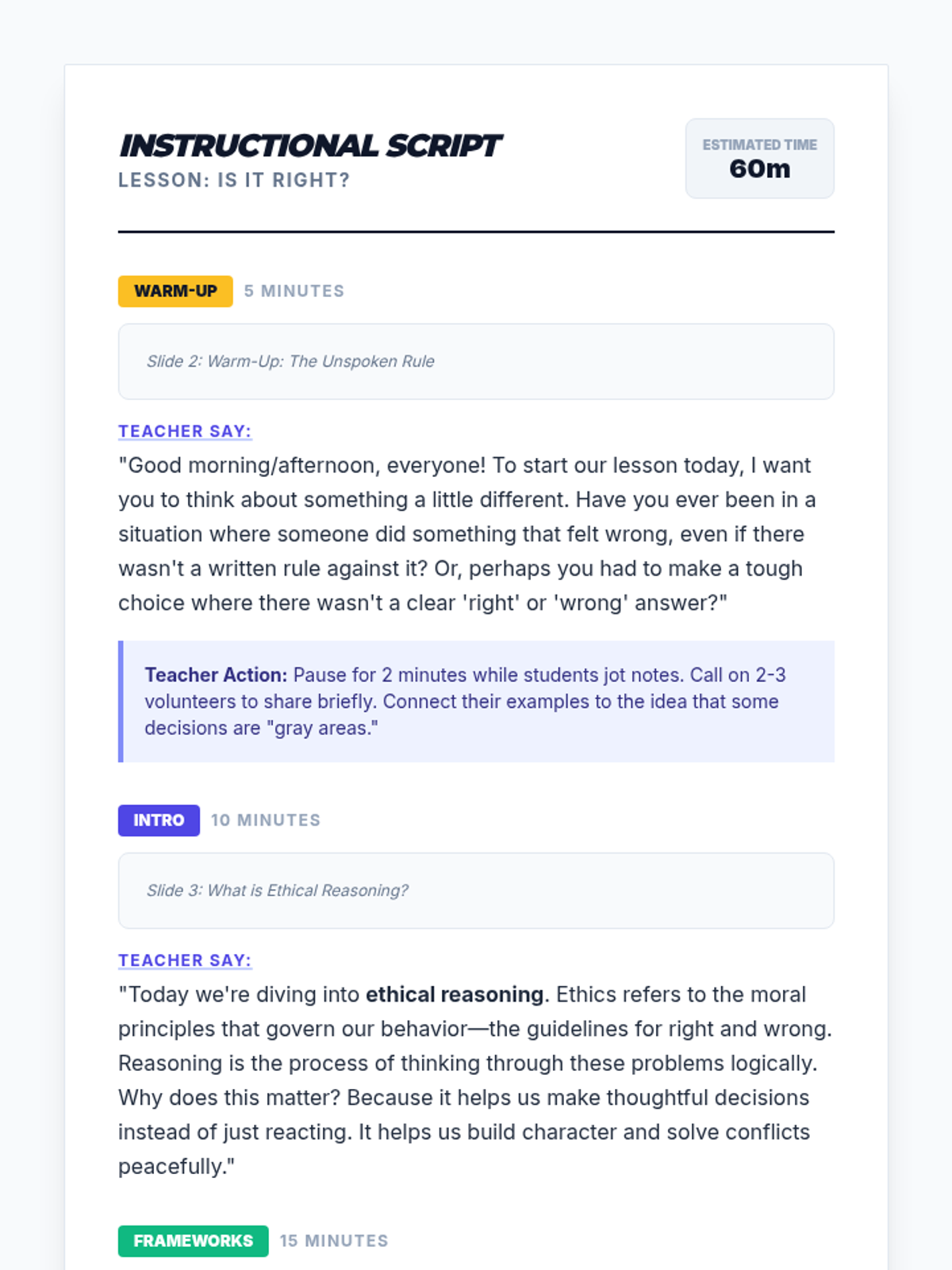Click the warm-up Good morning paragraph
This screenshot has width=952, height=1270.
coord(467,534)
